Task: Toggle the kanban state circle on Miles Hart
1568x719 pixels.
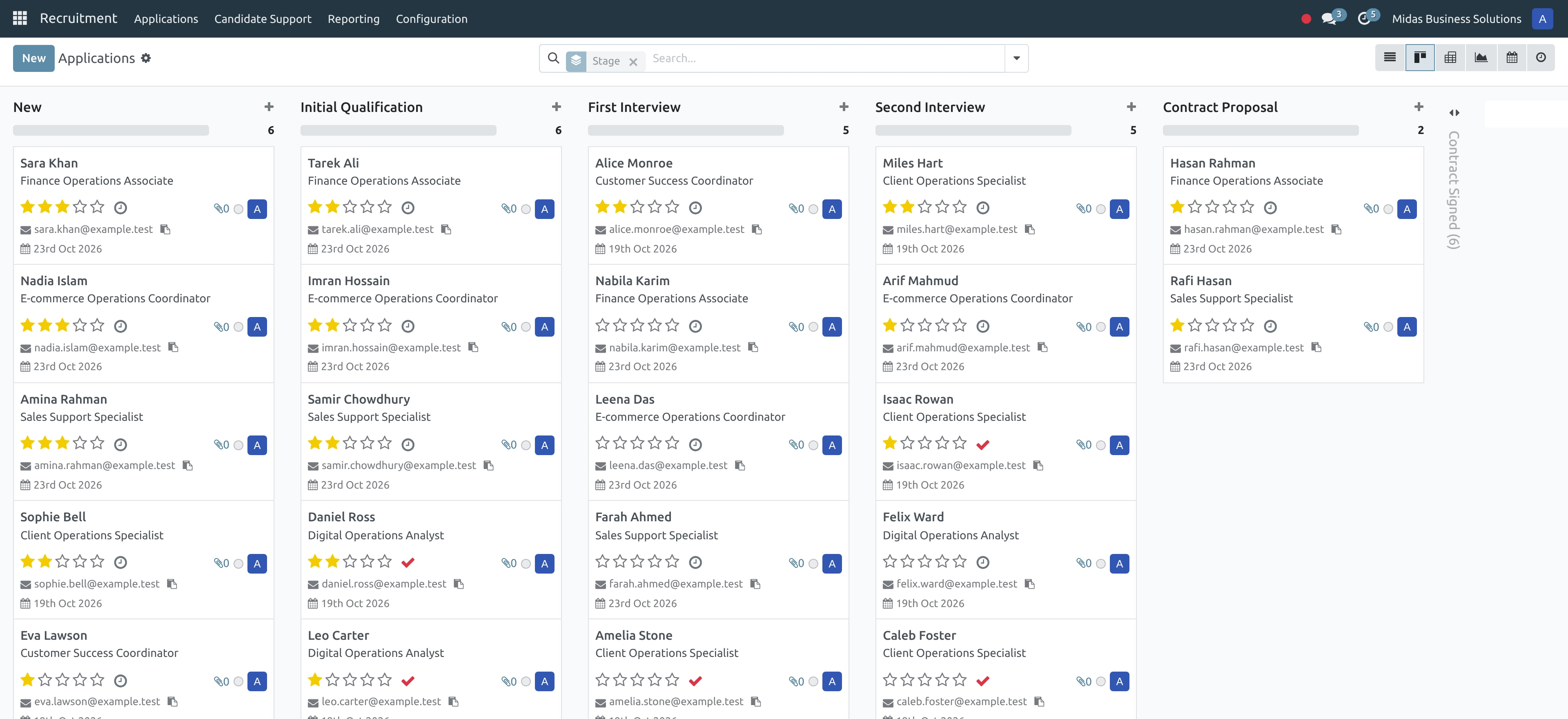Action: click(1100, 209)
